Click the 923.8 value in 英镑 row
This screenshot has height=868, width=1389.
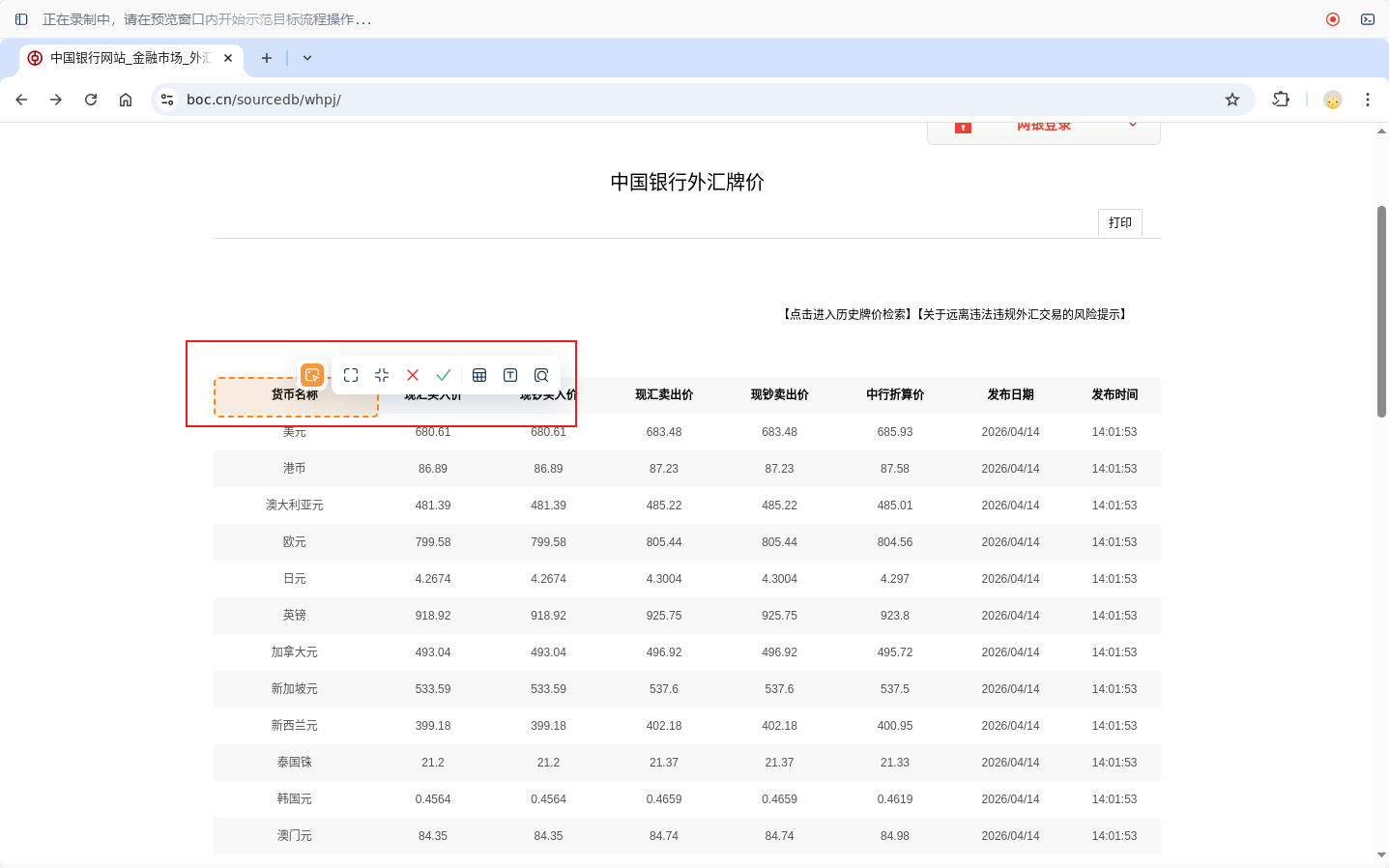[x=895, y=616]
